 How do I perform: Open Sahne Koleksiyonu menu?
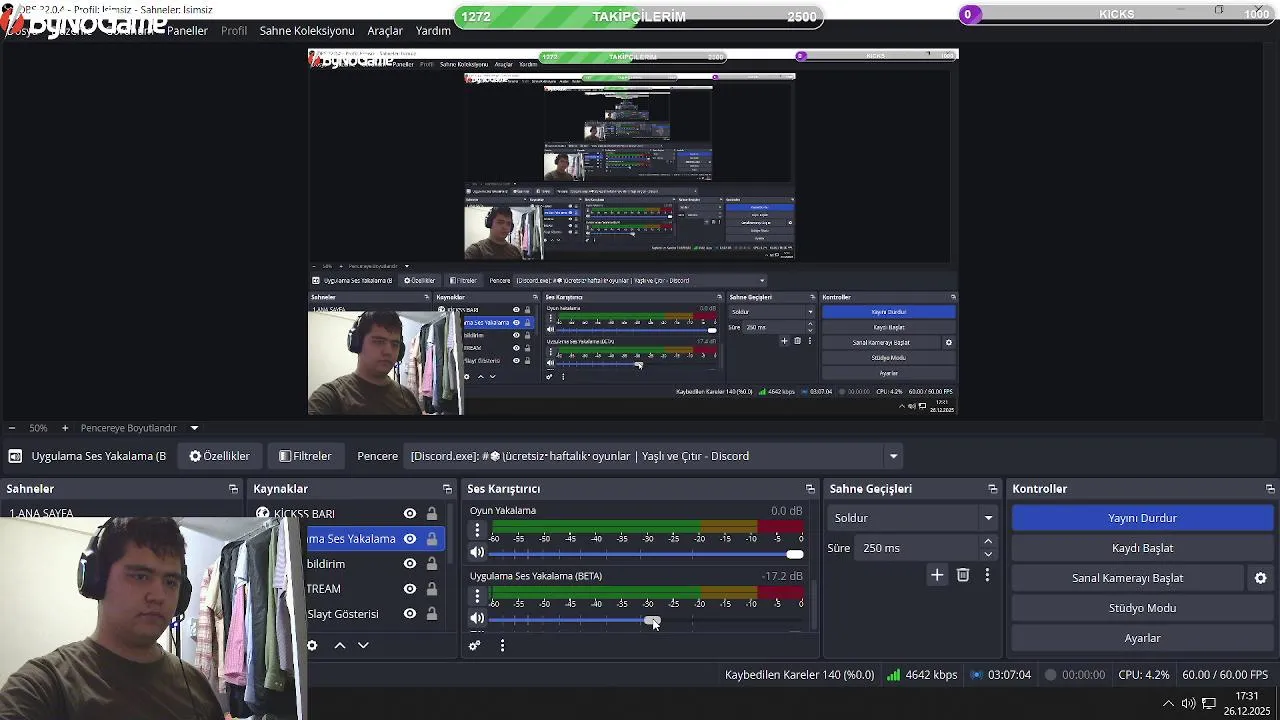(307, 31)
